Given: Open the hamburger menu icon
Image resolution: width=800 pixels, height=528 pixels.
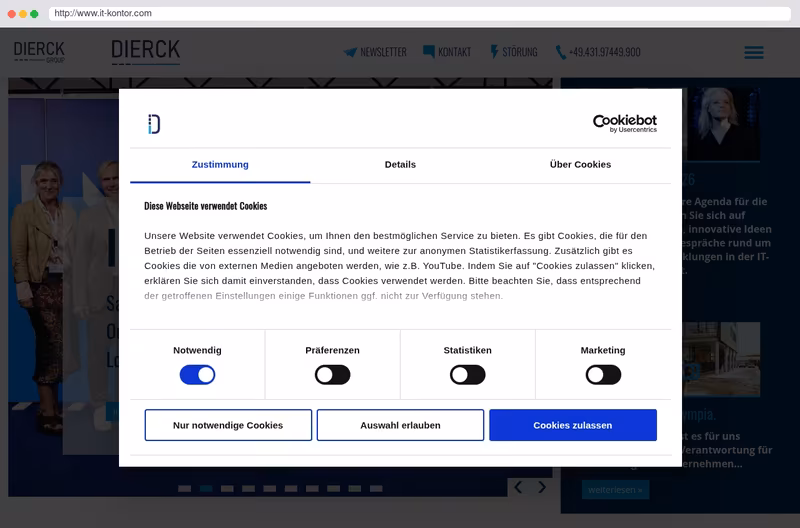Looking at the screenshot, I should pos(754,52).
